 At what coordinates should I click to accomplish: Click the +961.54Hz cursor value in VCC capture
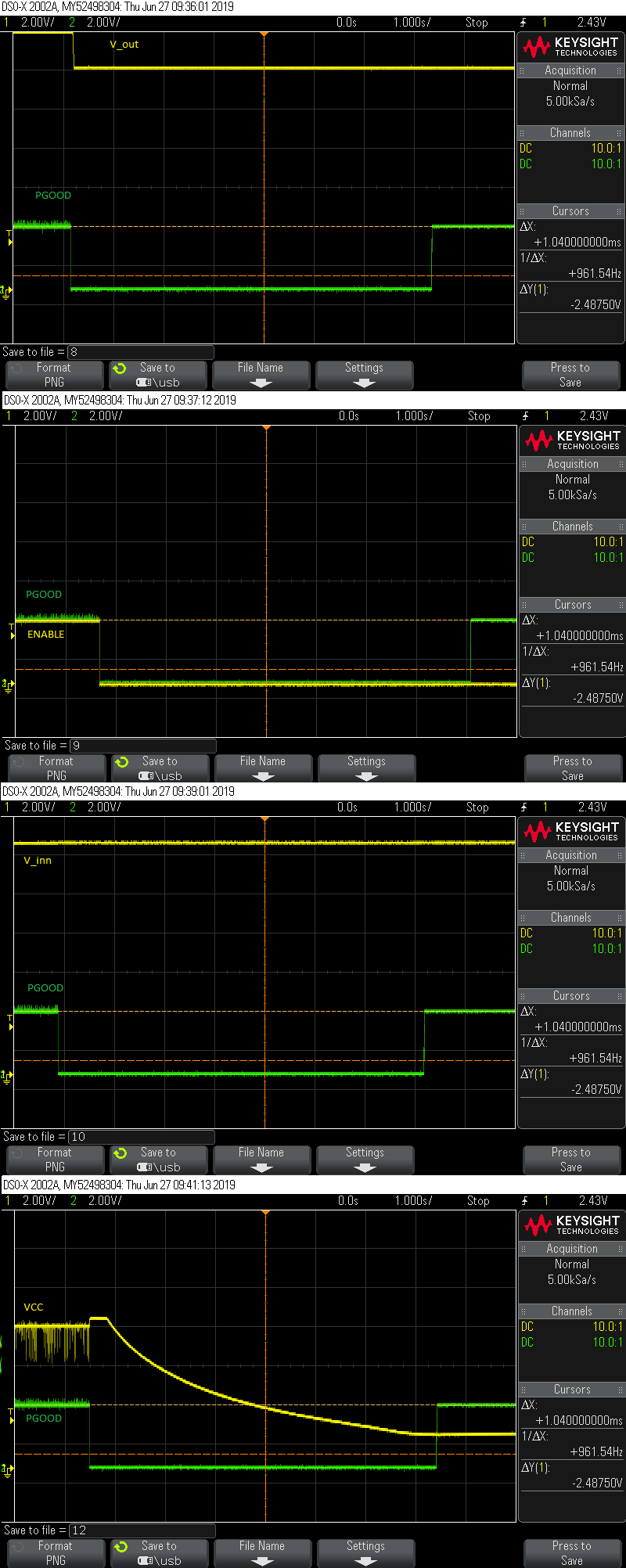pyautogui.click(x=596, y=1451)
